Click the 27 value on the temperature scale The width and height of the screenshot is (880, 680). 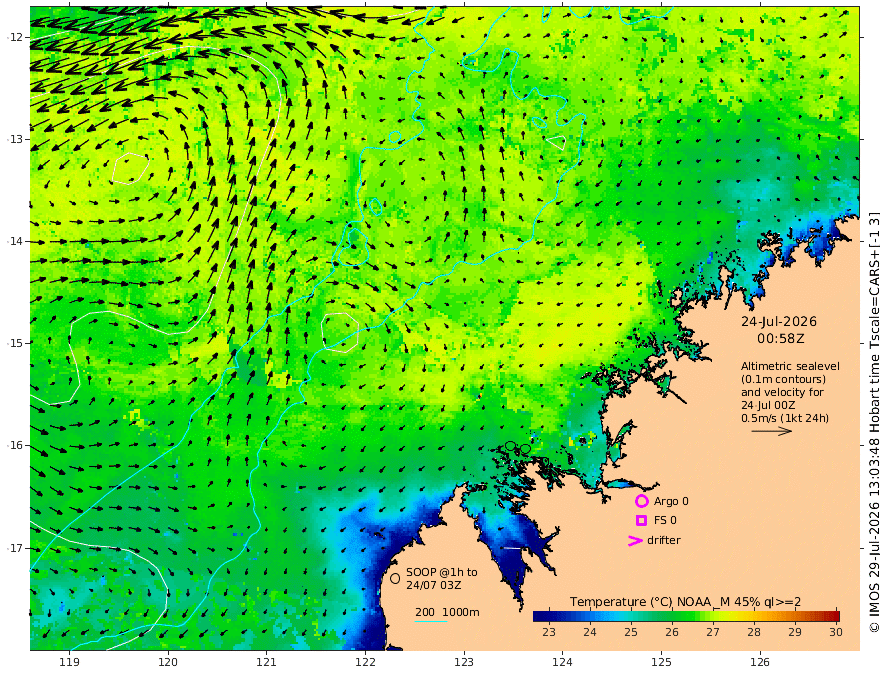coord(713,632)
